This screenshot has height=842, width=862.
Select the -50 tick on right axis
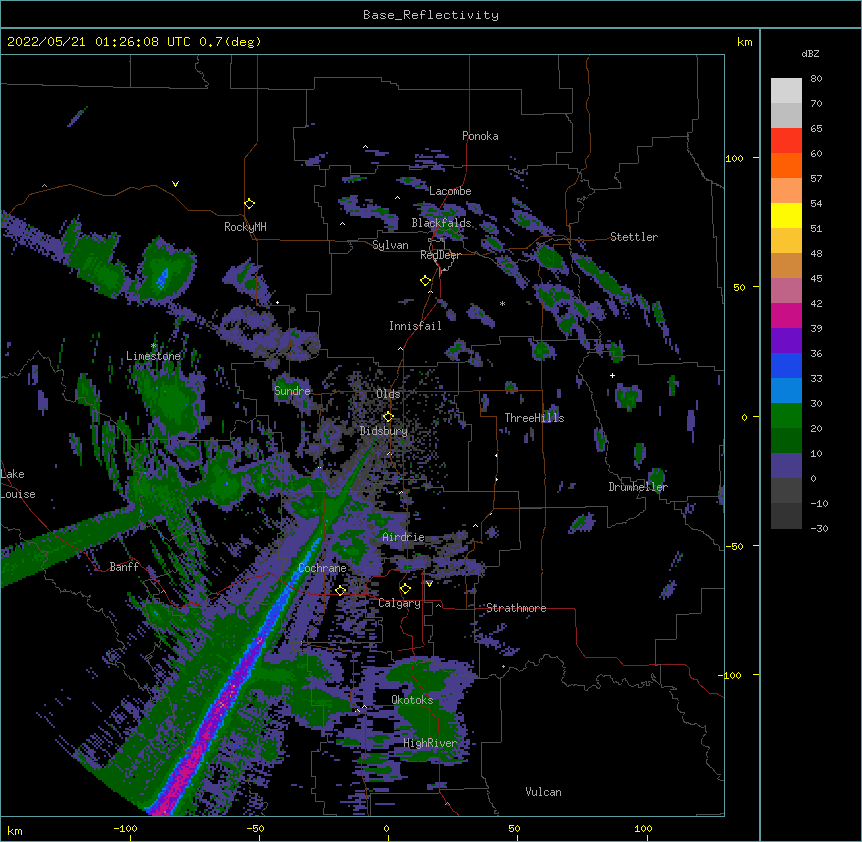pos(734,546)
